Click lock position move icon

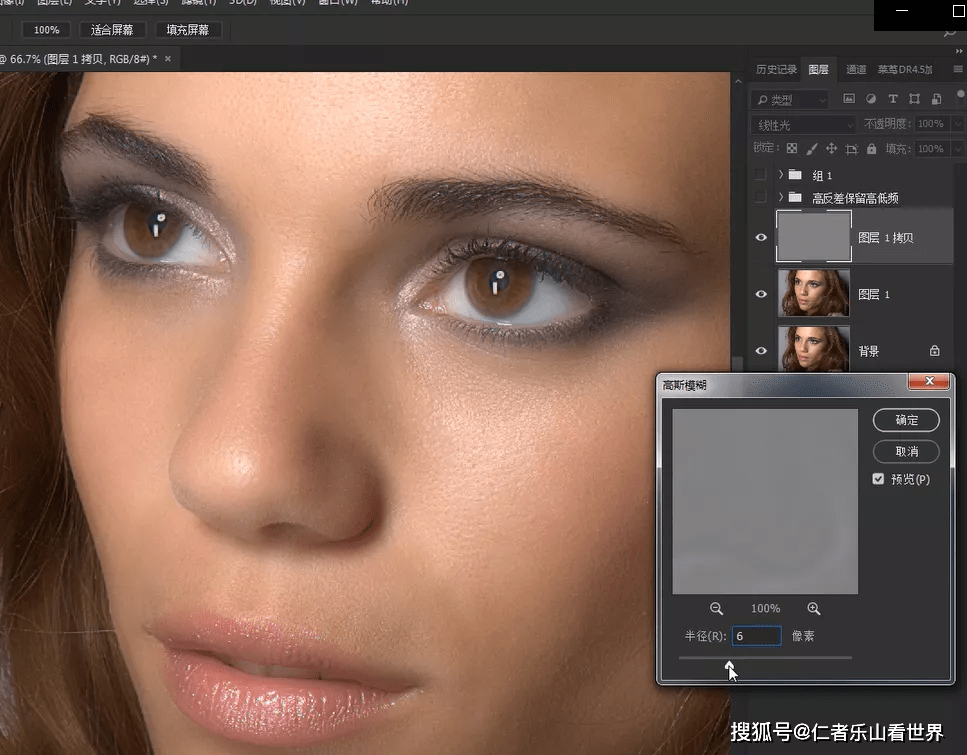click(x=831, y=149)
